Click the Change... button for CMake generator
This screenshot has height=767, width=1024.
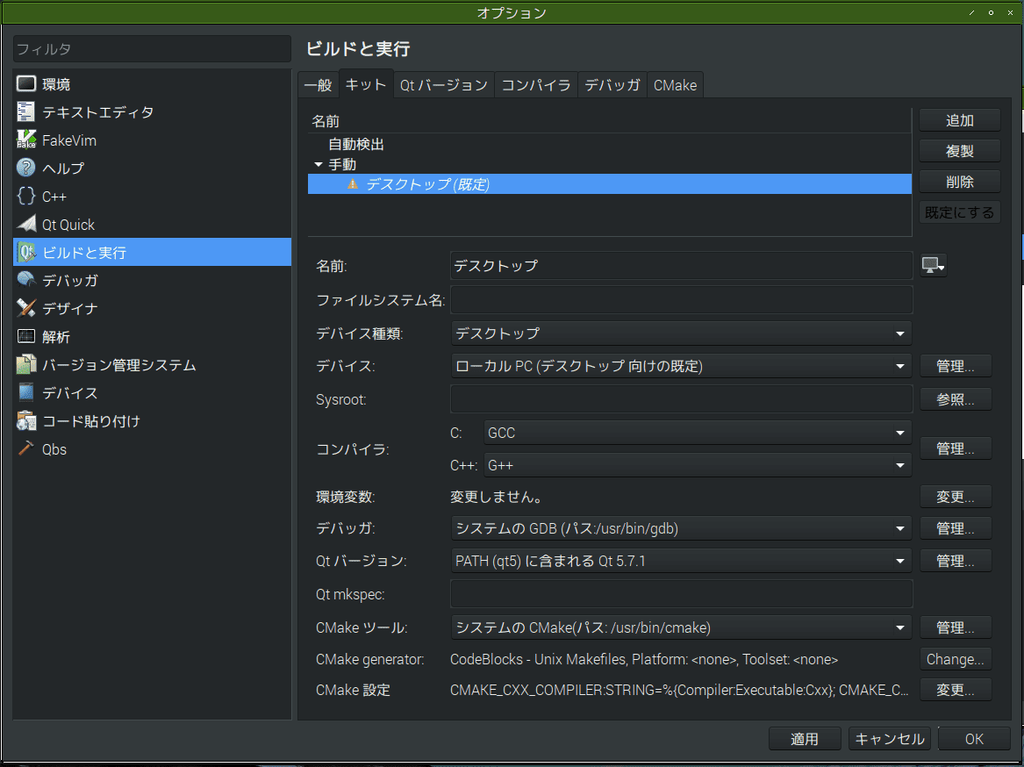tap(955, 659)
